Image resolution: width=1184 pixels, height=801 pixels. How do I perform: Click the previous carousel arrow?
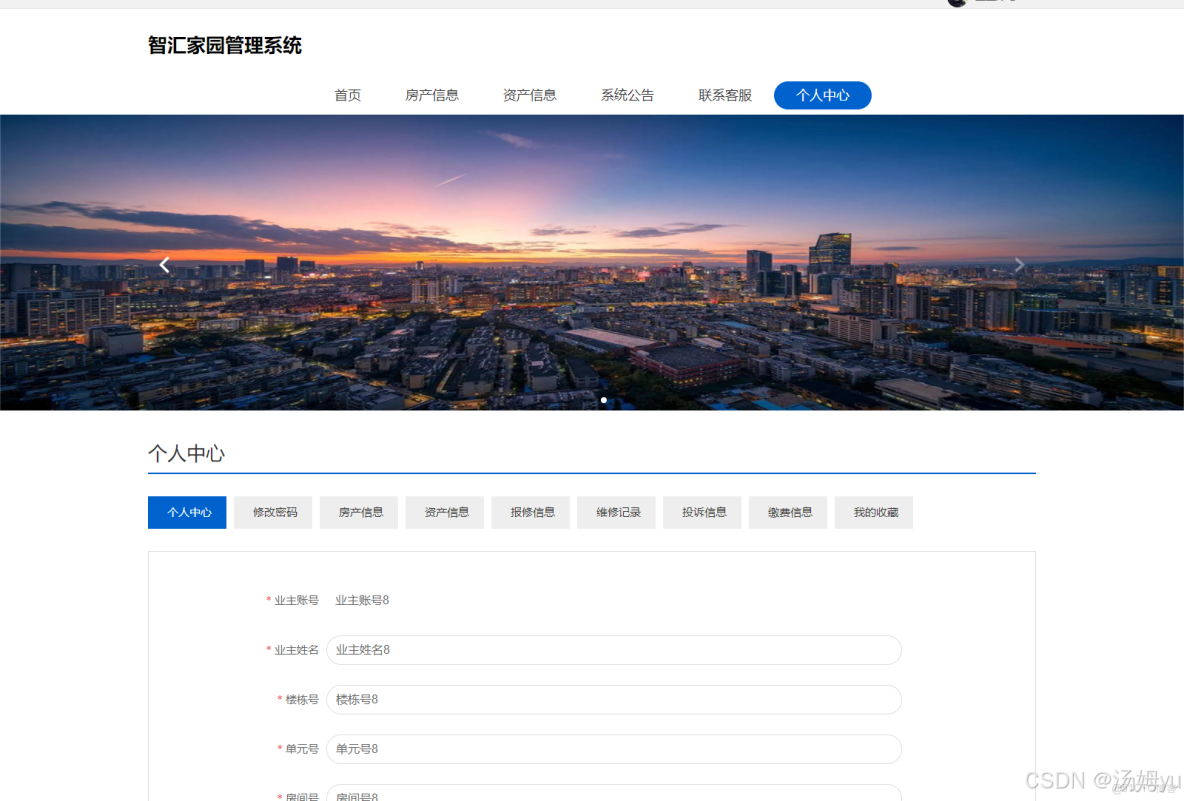[x=164, y=264]
